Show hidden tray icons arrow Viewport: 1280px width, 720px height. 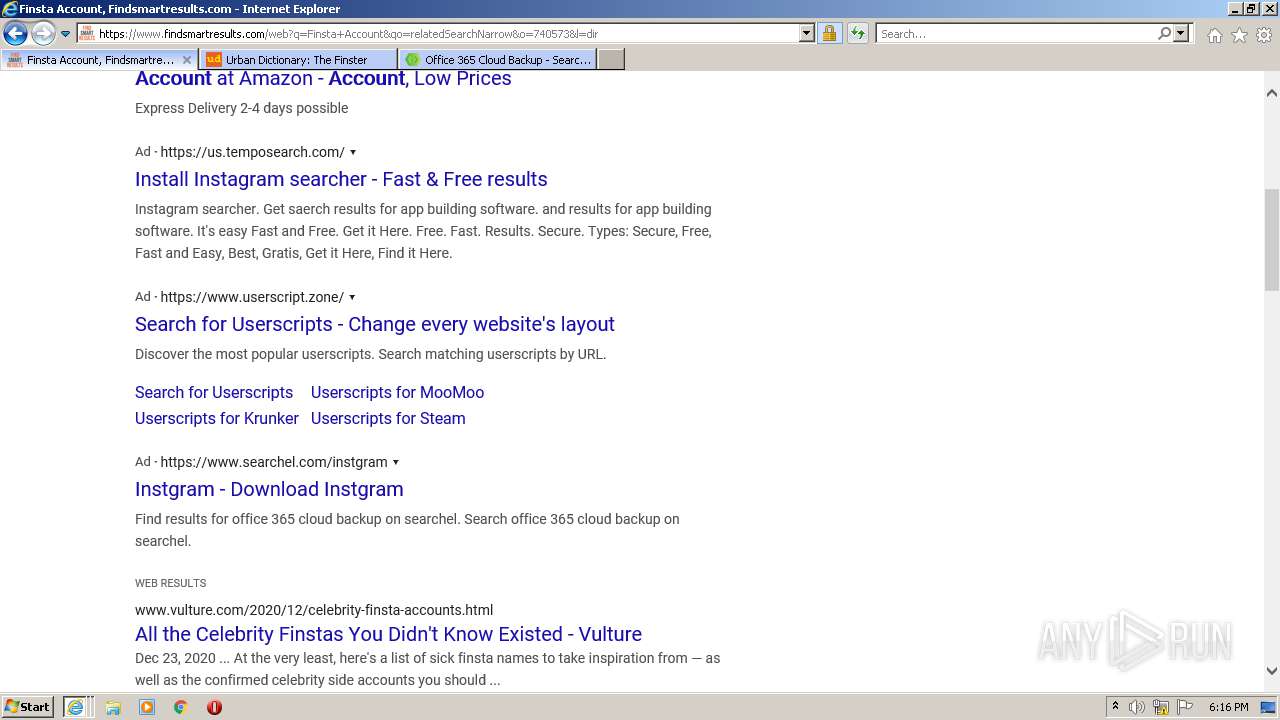tap(1115, 707)
